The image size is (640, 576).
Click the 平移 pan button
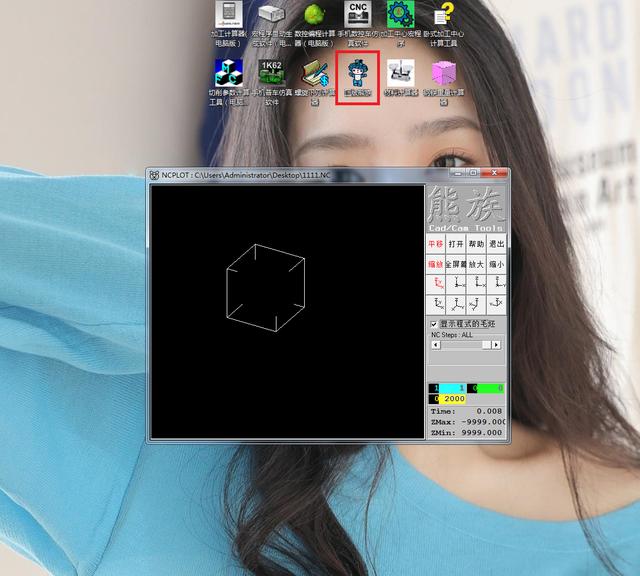click(436, 243)
